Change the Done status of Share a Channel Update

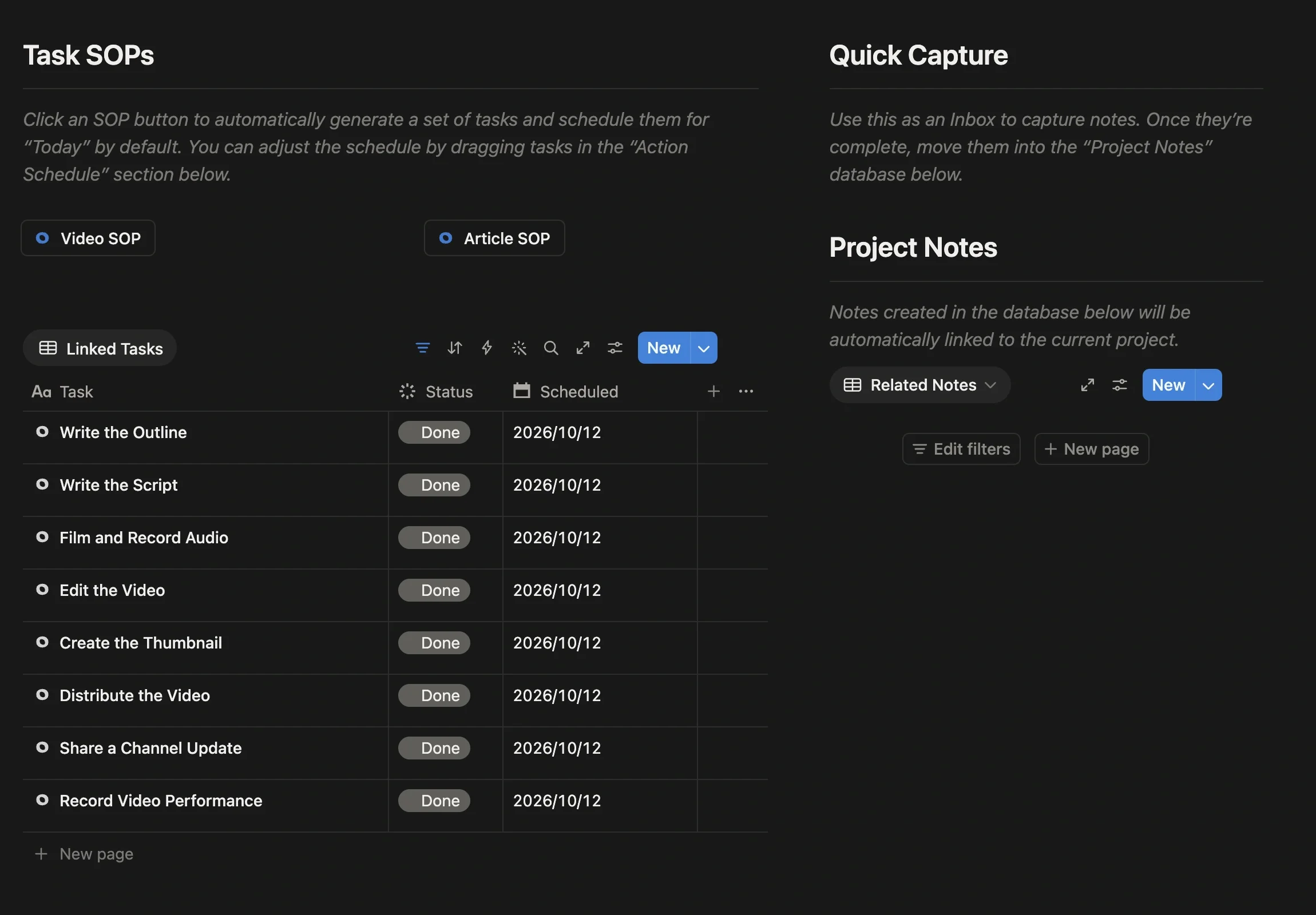pyautogui.click(x=434, y=747)
